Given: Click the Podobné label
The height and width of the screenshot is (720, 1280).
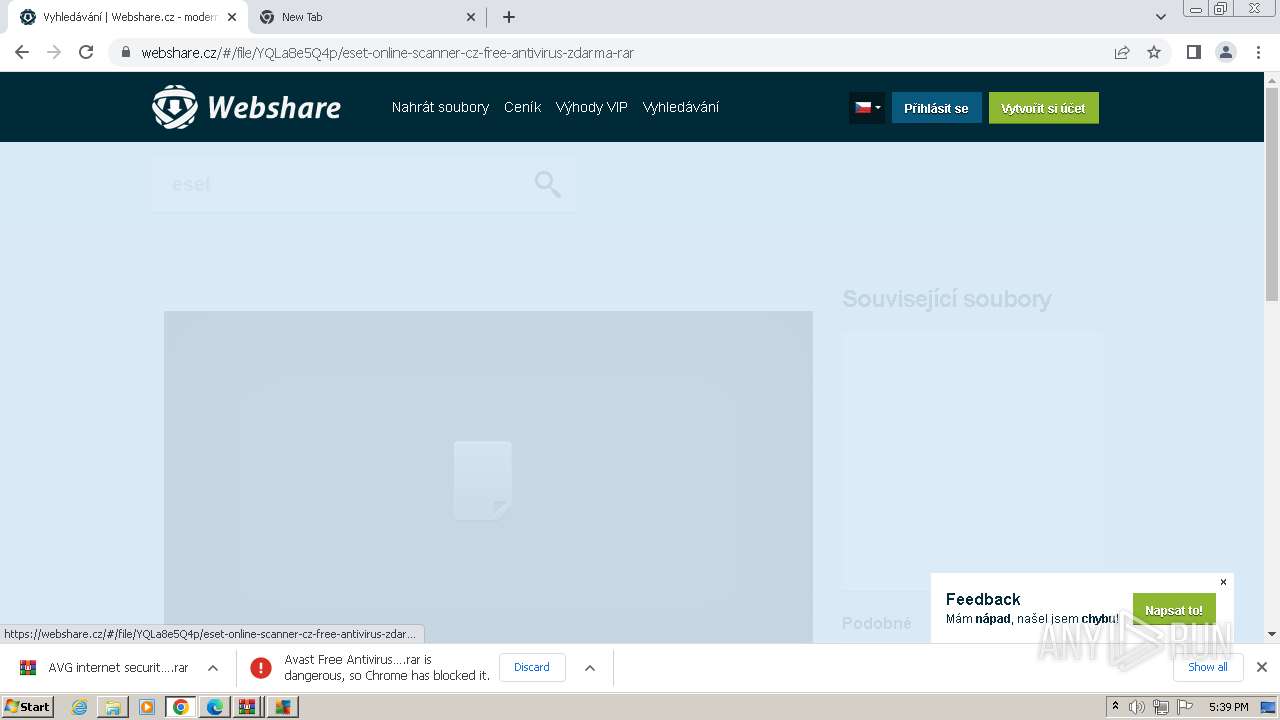Looking at the screenshot, I should (x=877, y=623).
